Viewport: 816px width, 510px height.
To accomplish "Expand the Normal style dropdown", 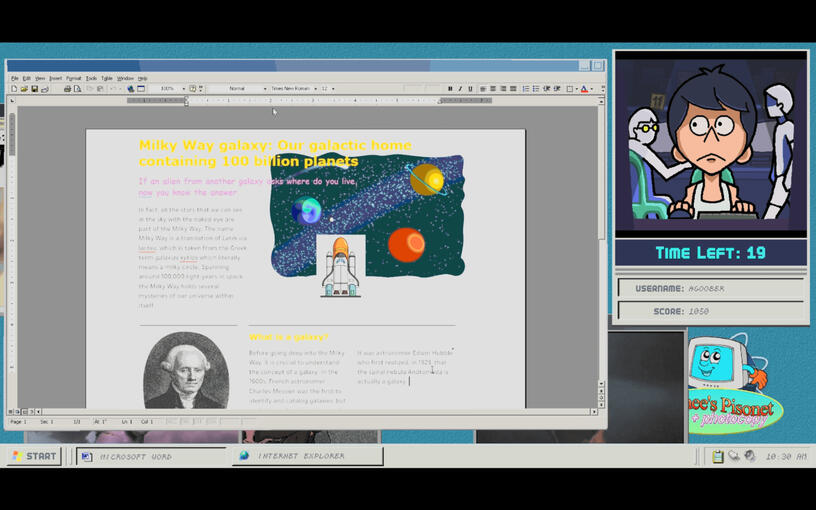I will click(x=265, y=89).
